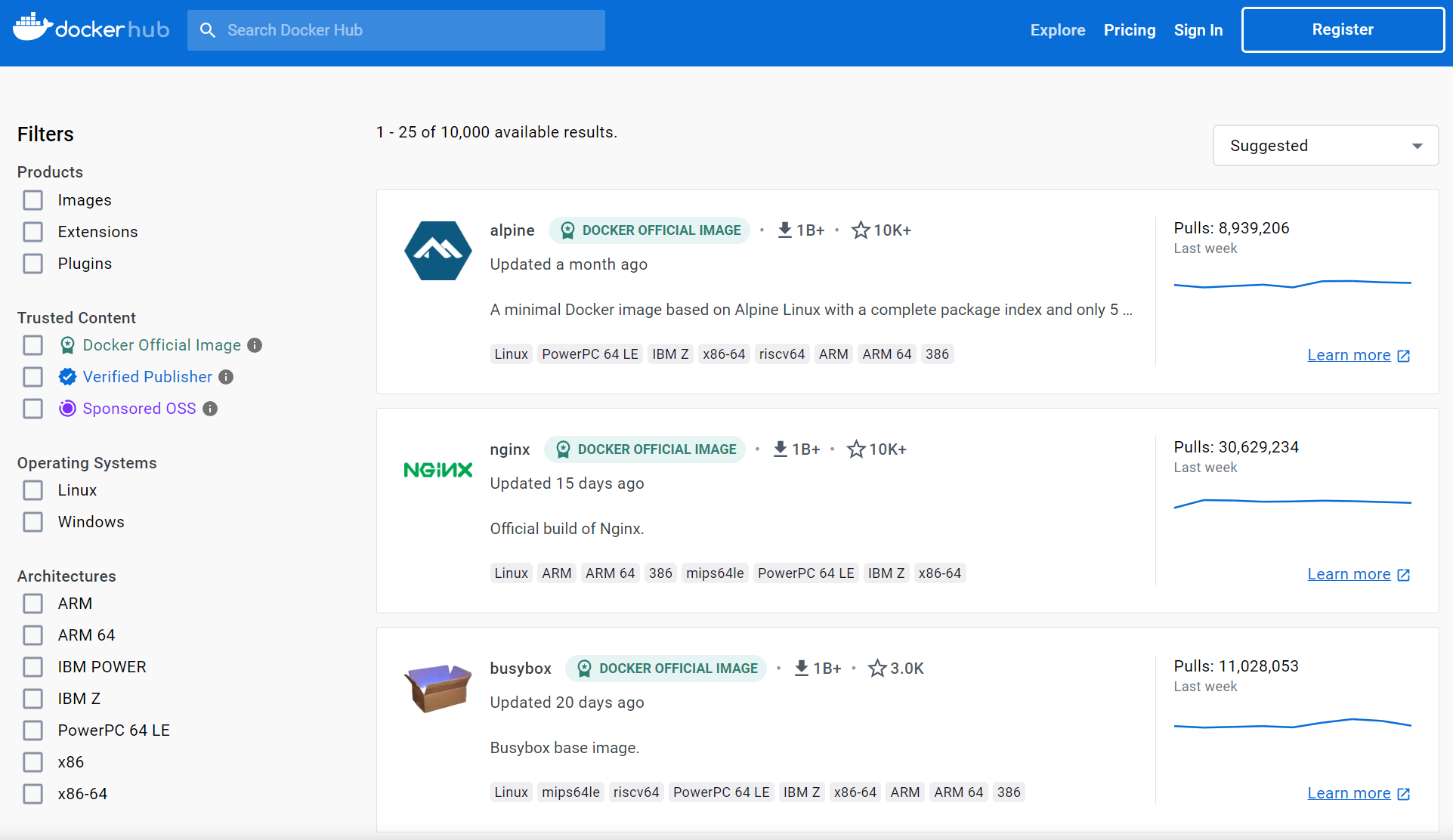This screenshot has width=1453, height=840.
Task: Go to the Pricing page
Action: click(x=1129, y=30)
